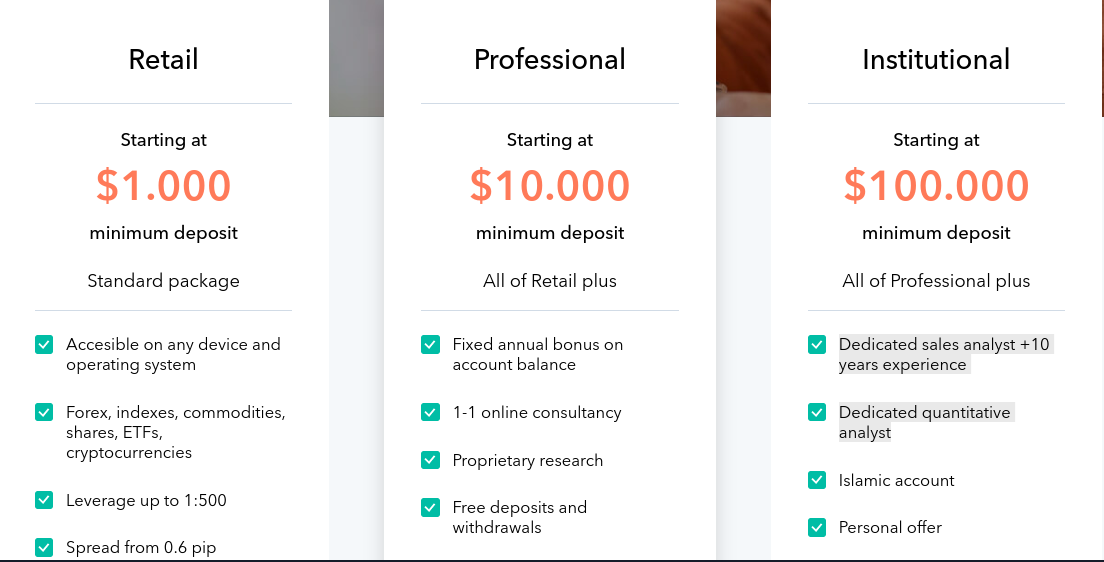Viewport: 1104px width, 562px height.
Task: Click the checkmark beside Fixed annual bonus
Action: tap(430, 344)
